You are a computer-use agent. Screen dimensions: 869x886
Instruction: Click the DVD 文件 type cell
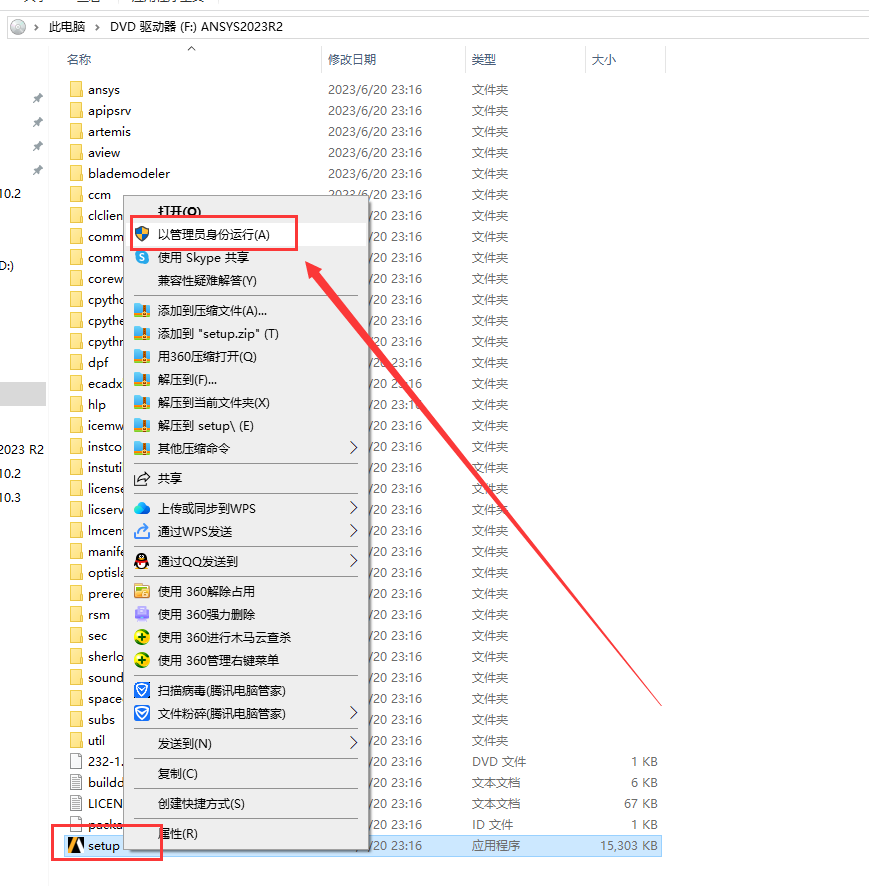click(x=499, y=762)
